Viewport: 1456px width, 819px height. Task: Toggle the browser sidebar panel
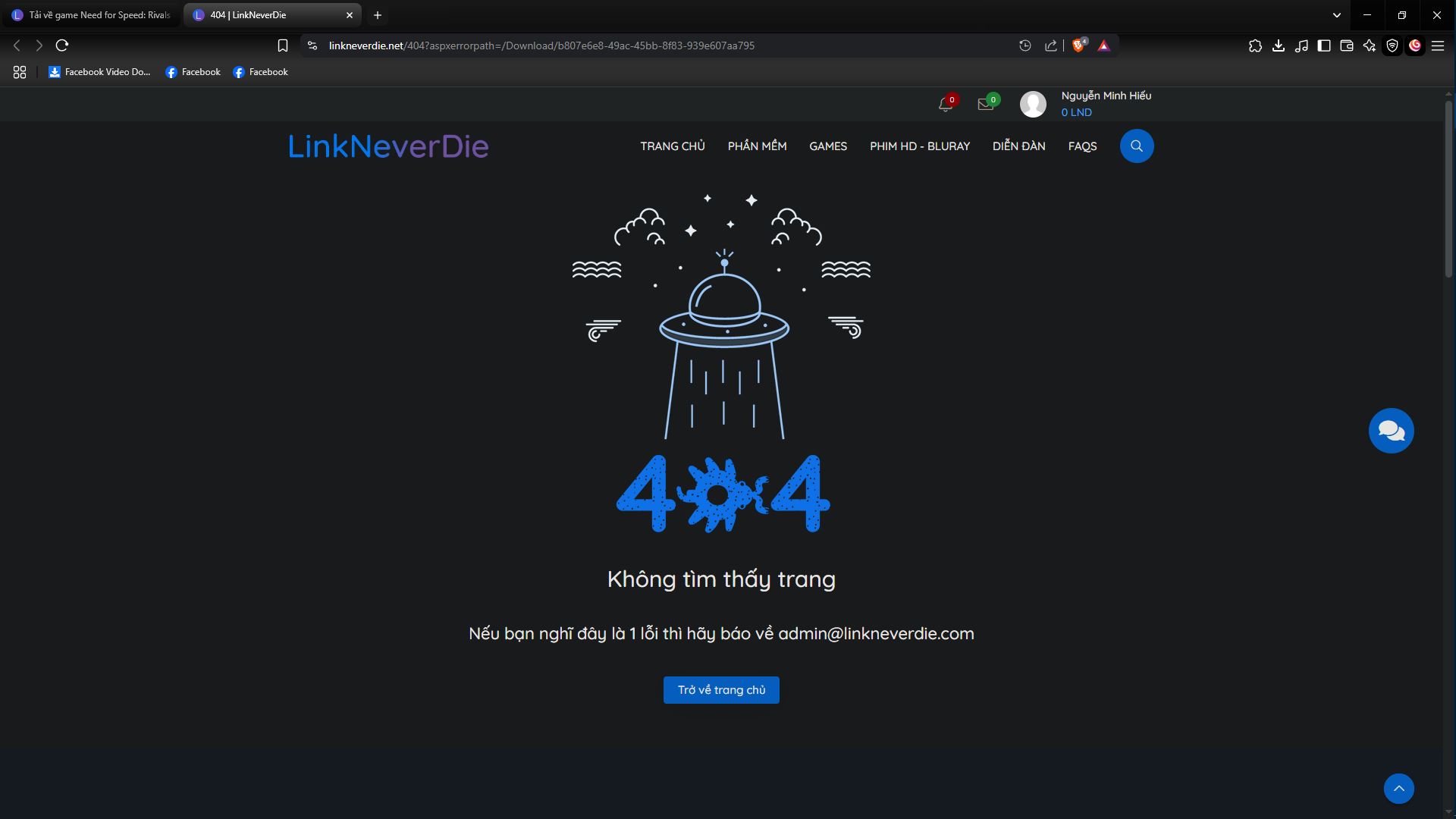(x=1324, y=45)
